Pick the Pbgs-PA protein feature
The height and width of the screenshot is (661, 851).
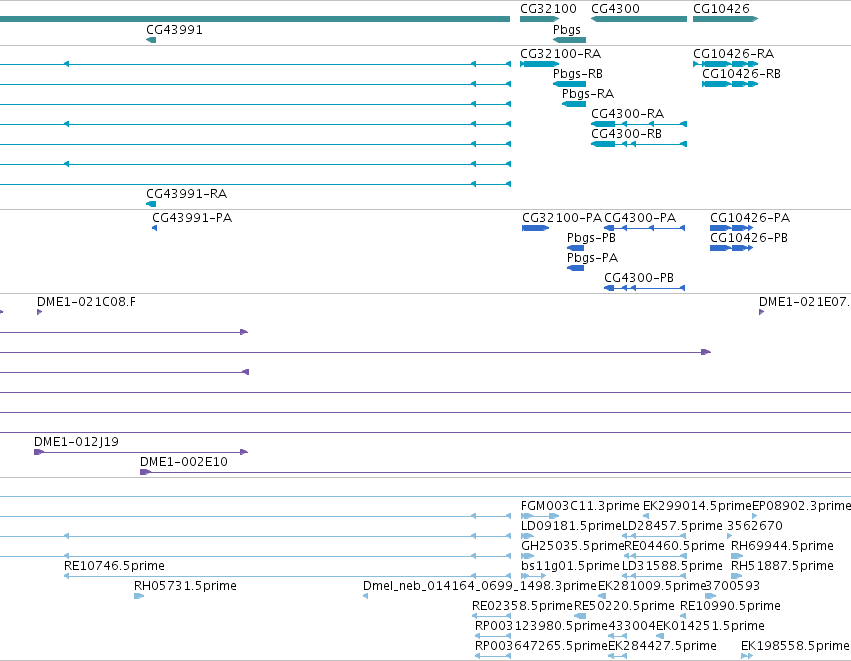(x=575, y=268)
